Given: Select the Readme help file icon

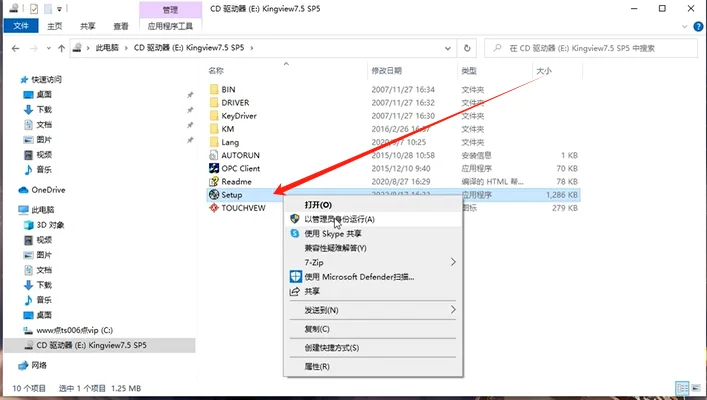Looking at the screenshot, I should [x=214, y=181].
